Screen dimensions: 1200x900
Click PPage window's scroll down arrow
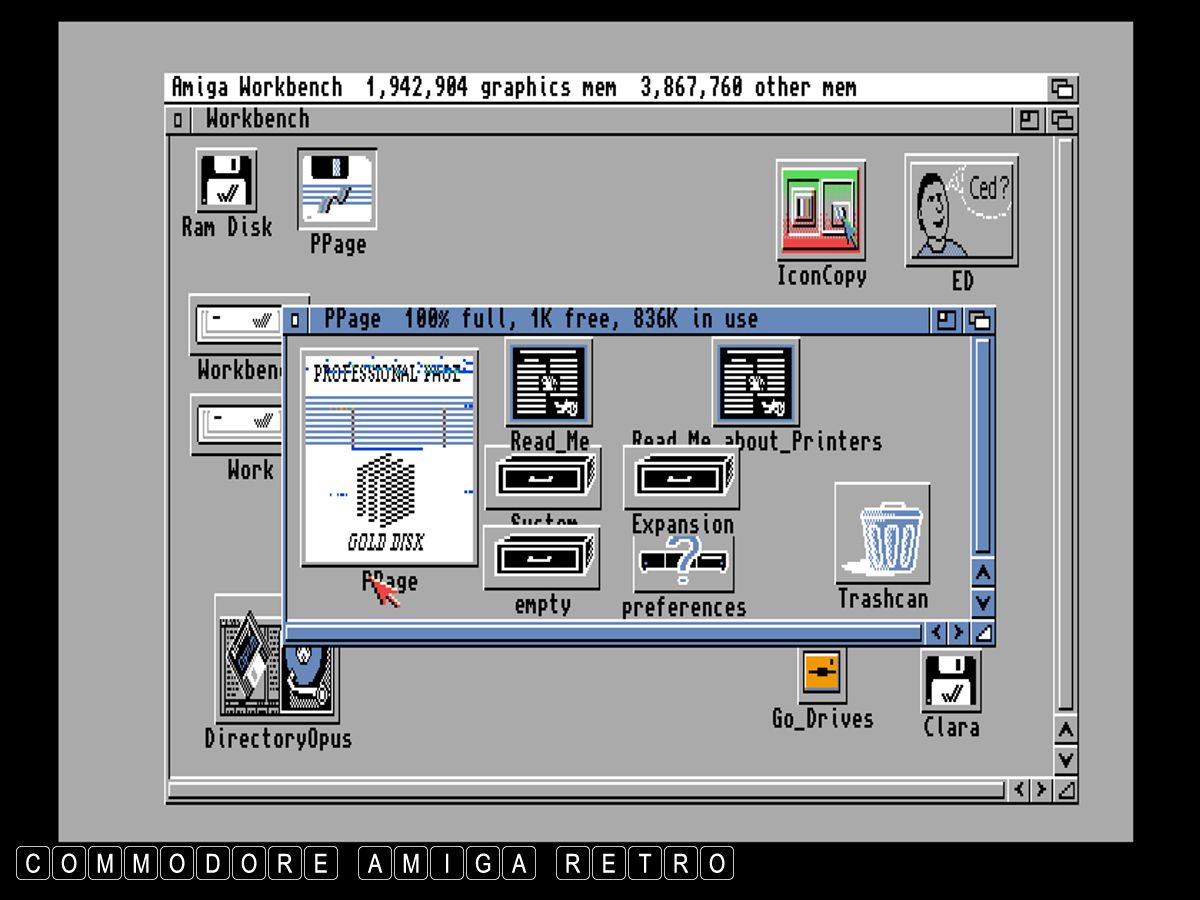[983, 602]
